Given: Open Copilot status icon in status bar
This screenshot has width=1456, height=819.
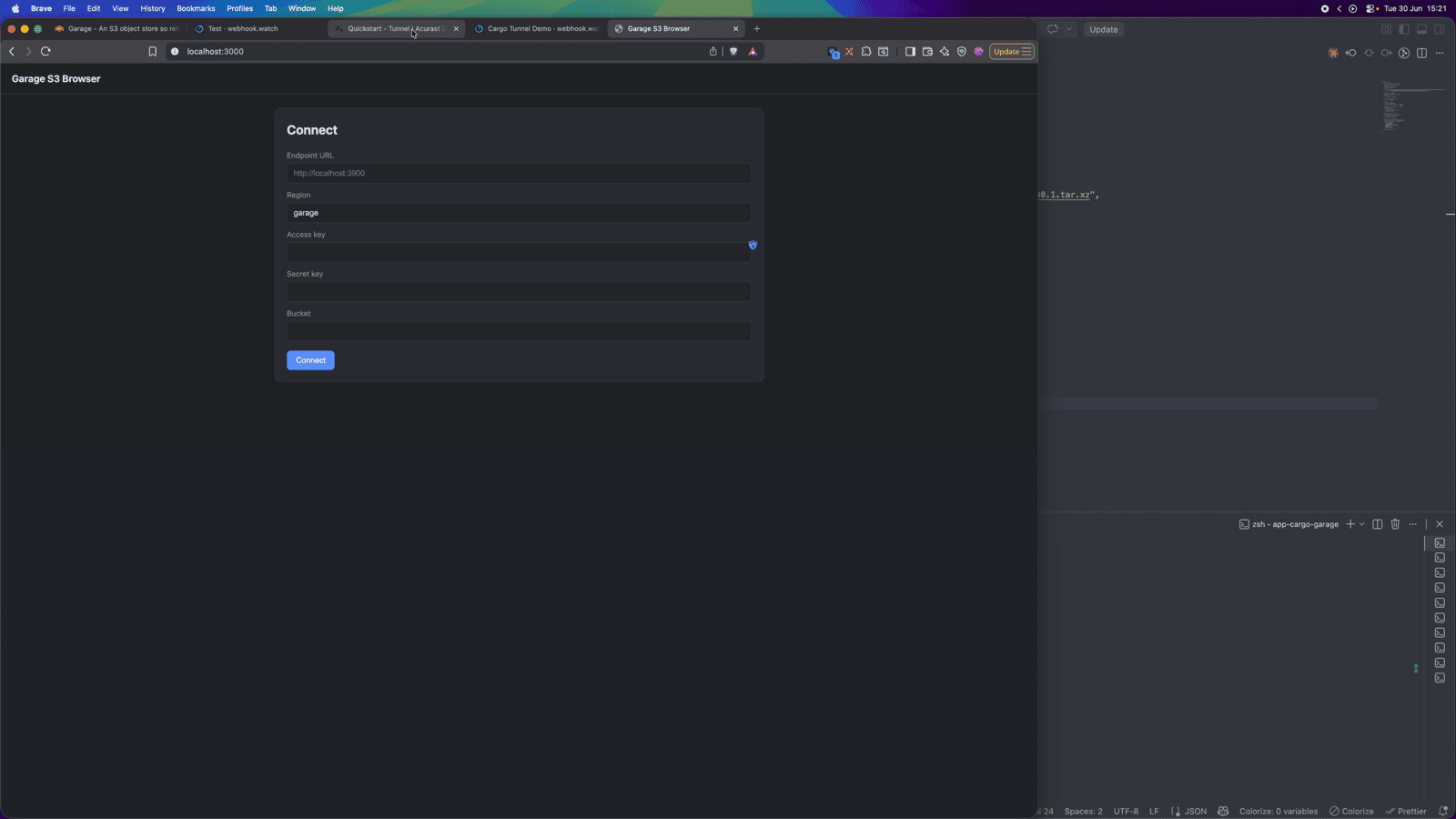Looking at the screenshot, I should 1223,811.
